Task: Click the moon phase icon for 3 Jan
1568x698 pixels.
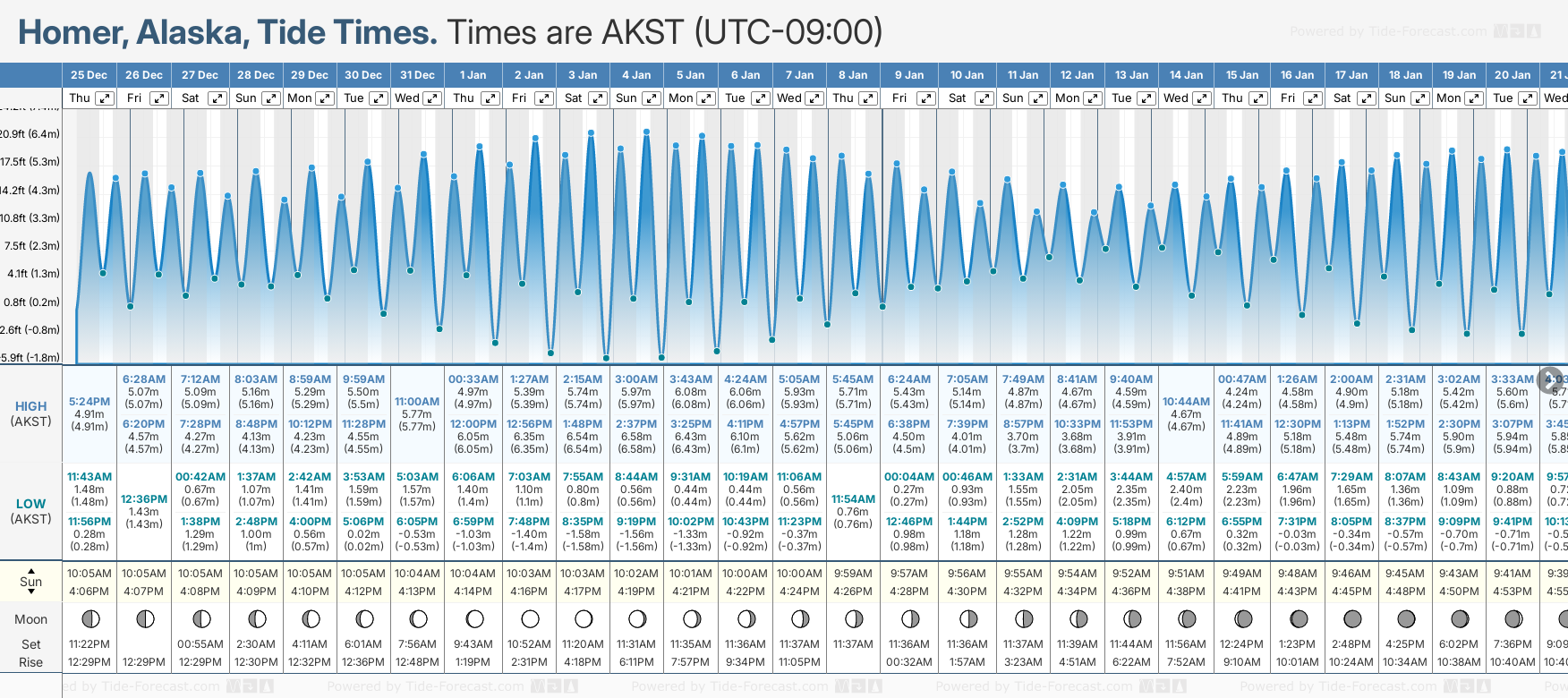Action: [x=584, y=618]
